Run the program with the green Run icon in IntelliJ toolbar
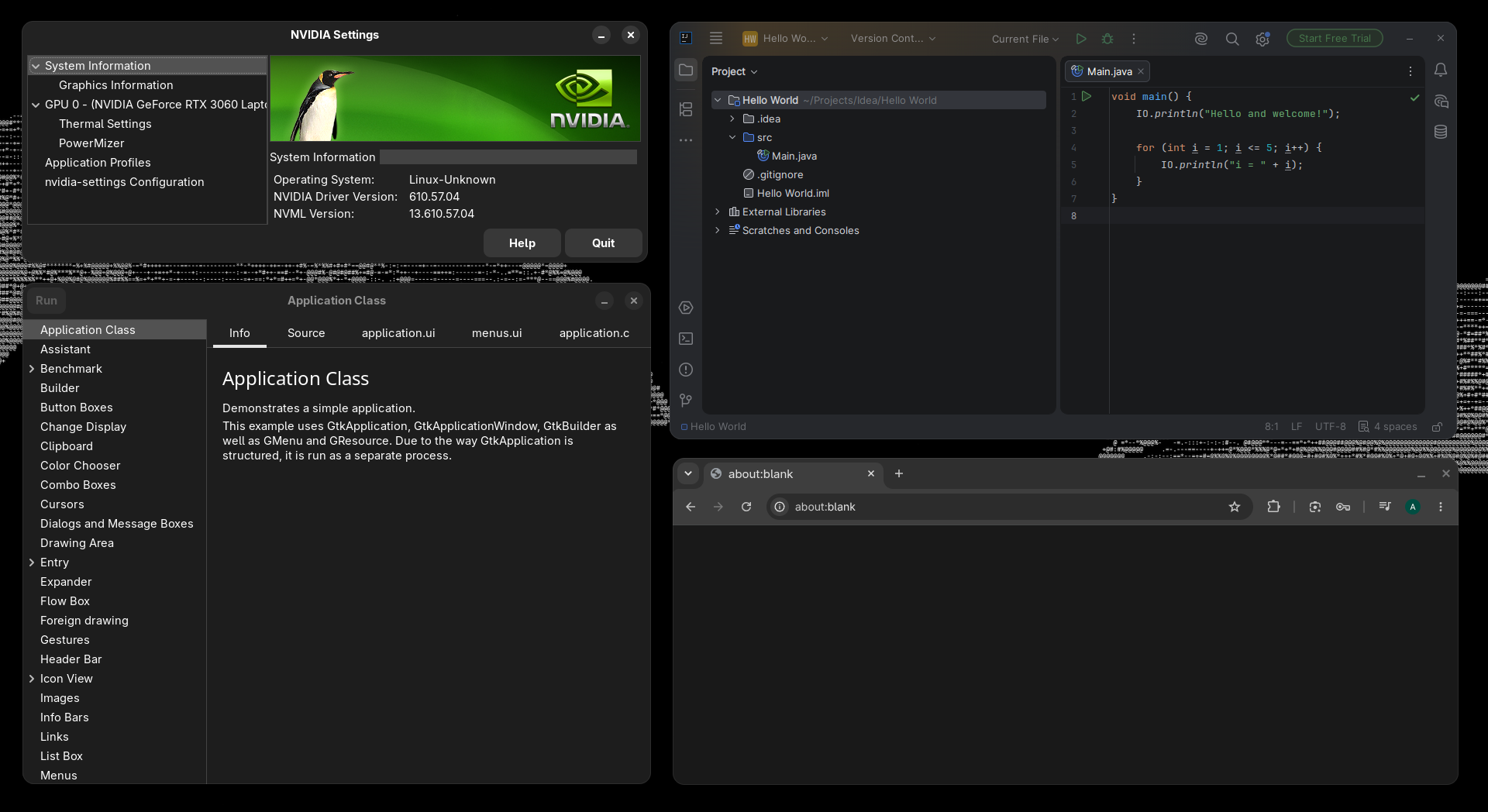 [1081, 39]
